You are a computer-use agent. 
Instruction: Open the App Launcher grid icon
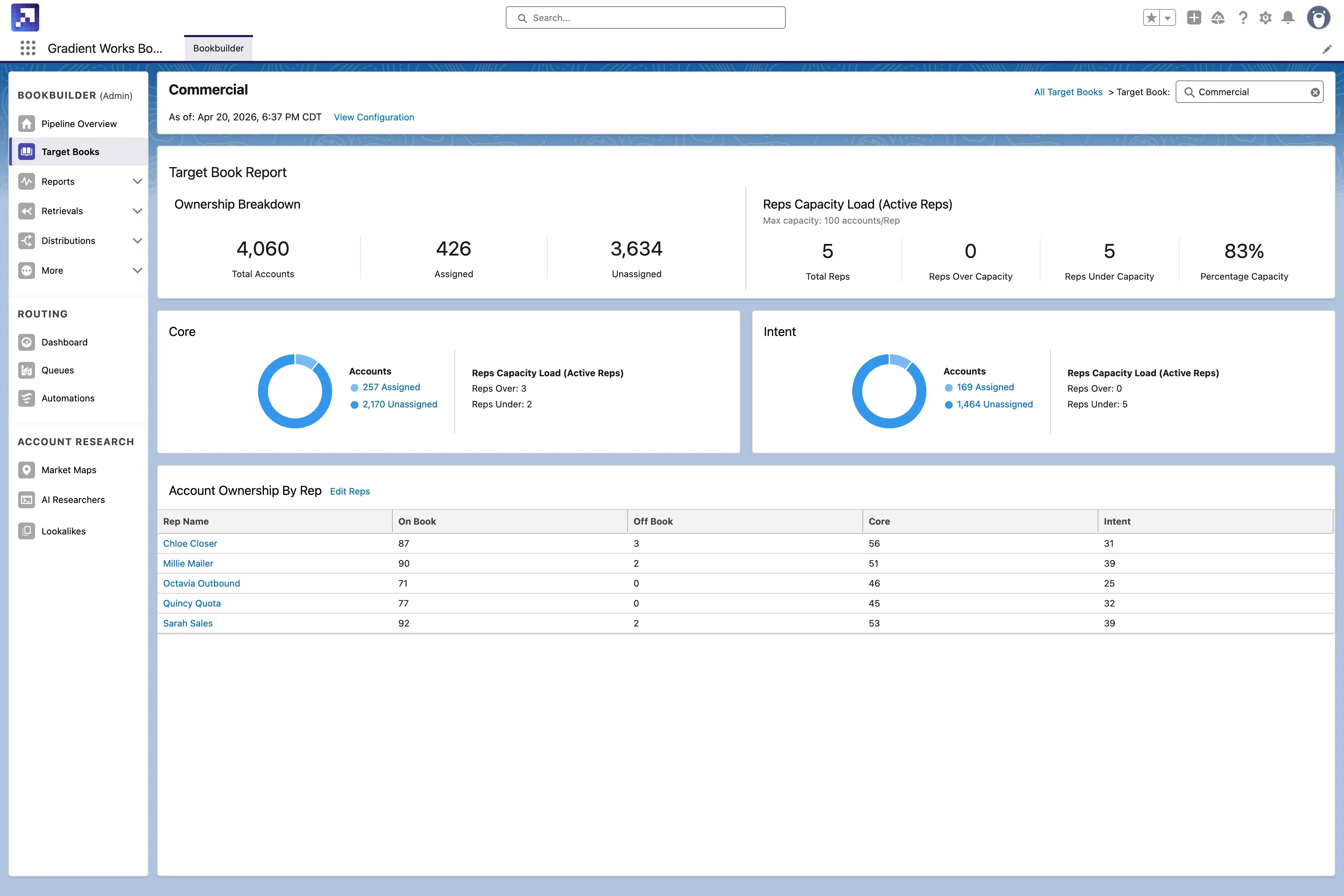click(27, 48)
